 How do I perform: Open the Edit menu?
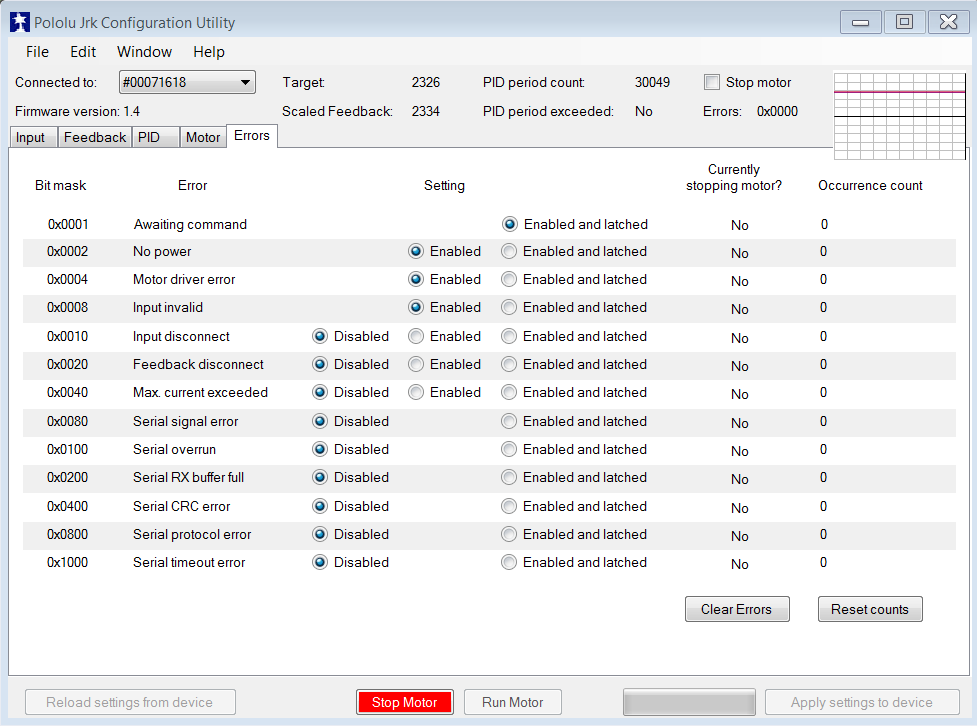click(83, 52)
